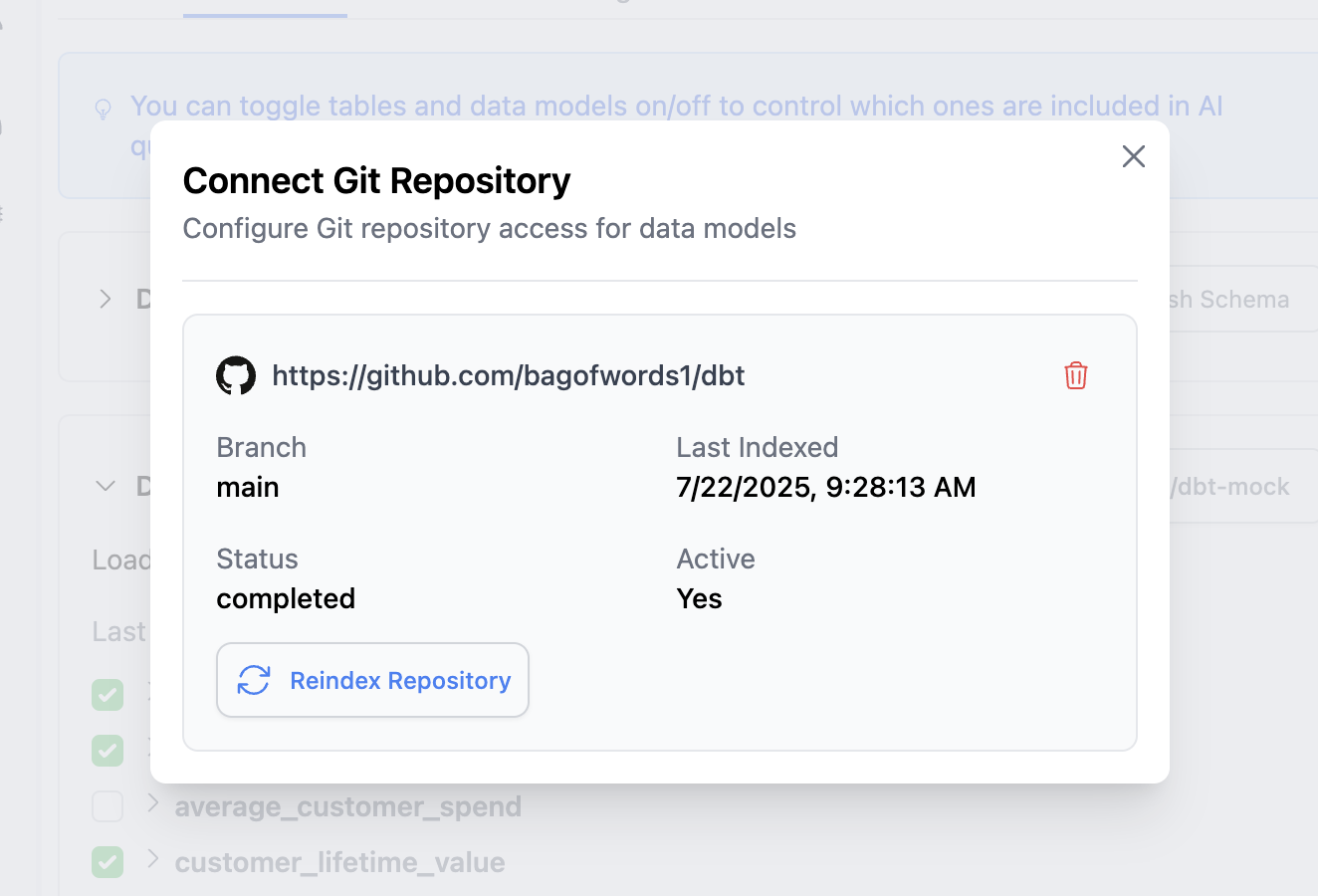Uncheck the customer_lifetime_value checkbox
Viewport: 1318px width, 896px height.
click(108, 861)
